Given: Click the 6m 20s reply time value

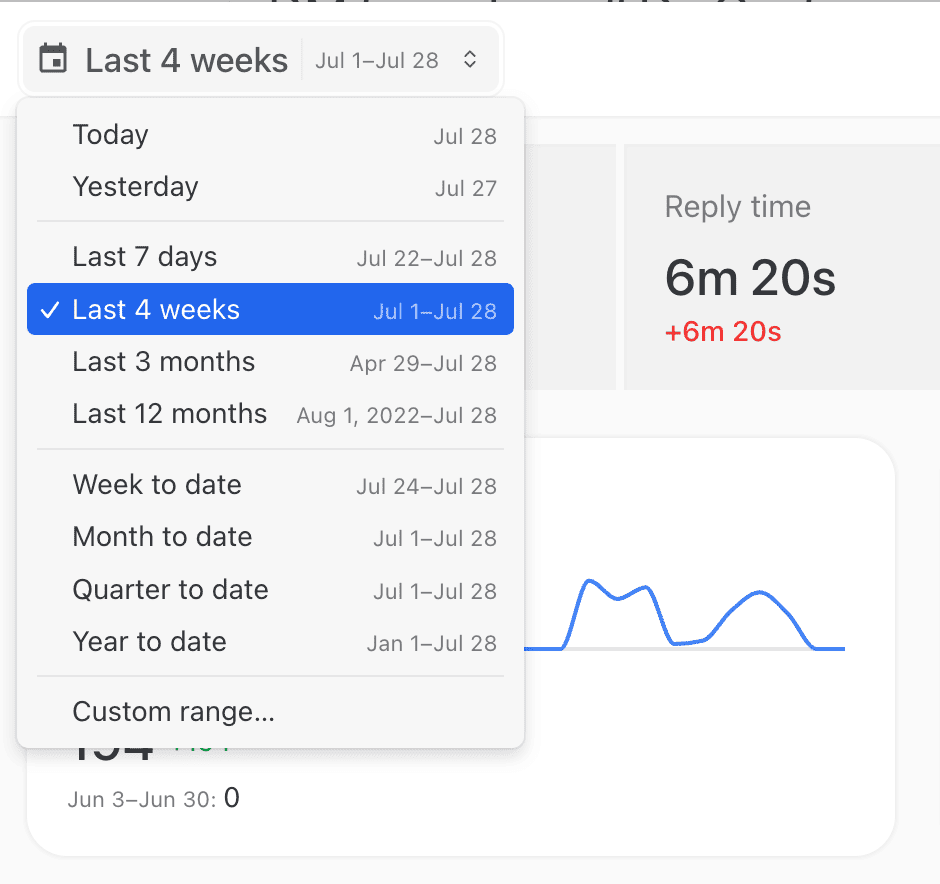Looking at the screenshot, I should tap(750, 278).
